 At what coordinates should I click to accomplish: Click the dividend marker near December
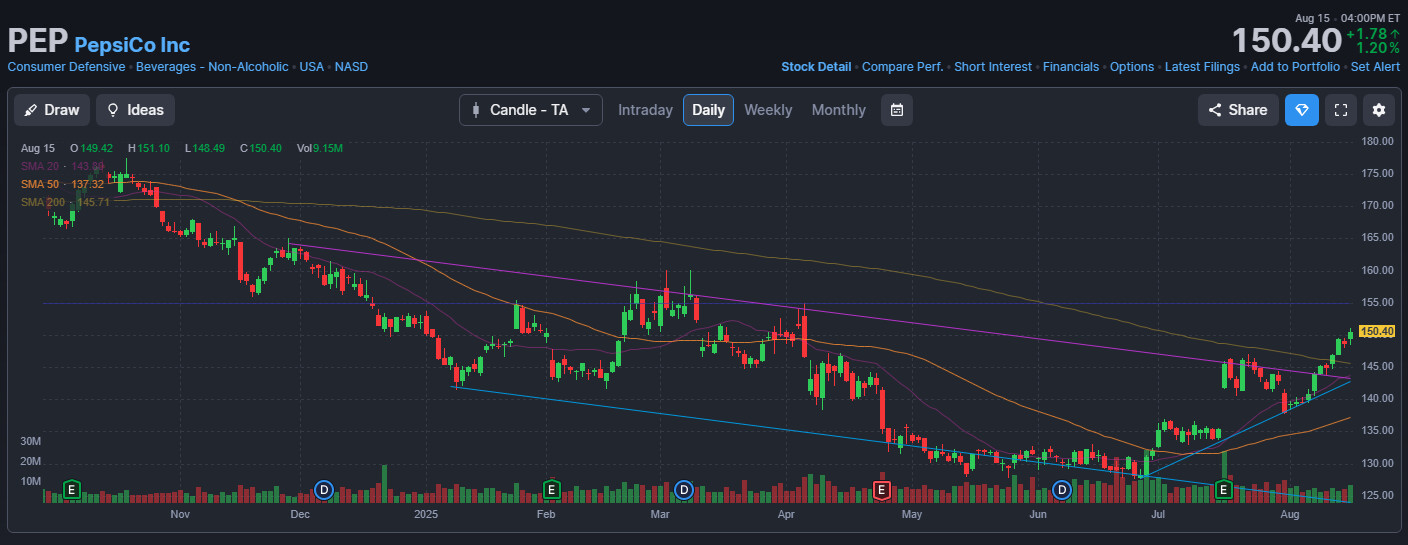point(323,489)
